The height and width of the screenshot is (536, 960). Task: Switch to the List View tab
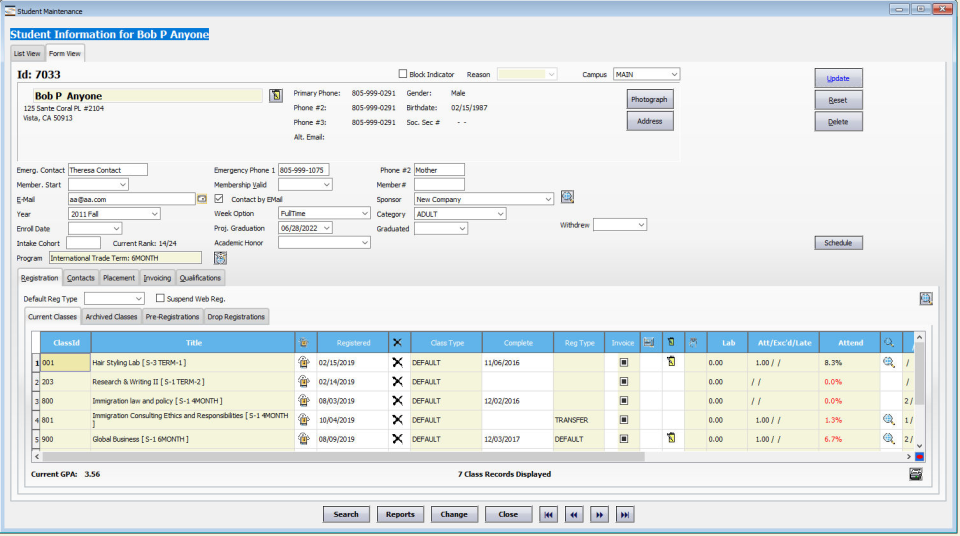pyautogui.click(x=27, y=53)
